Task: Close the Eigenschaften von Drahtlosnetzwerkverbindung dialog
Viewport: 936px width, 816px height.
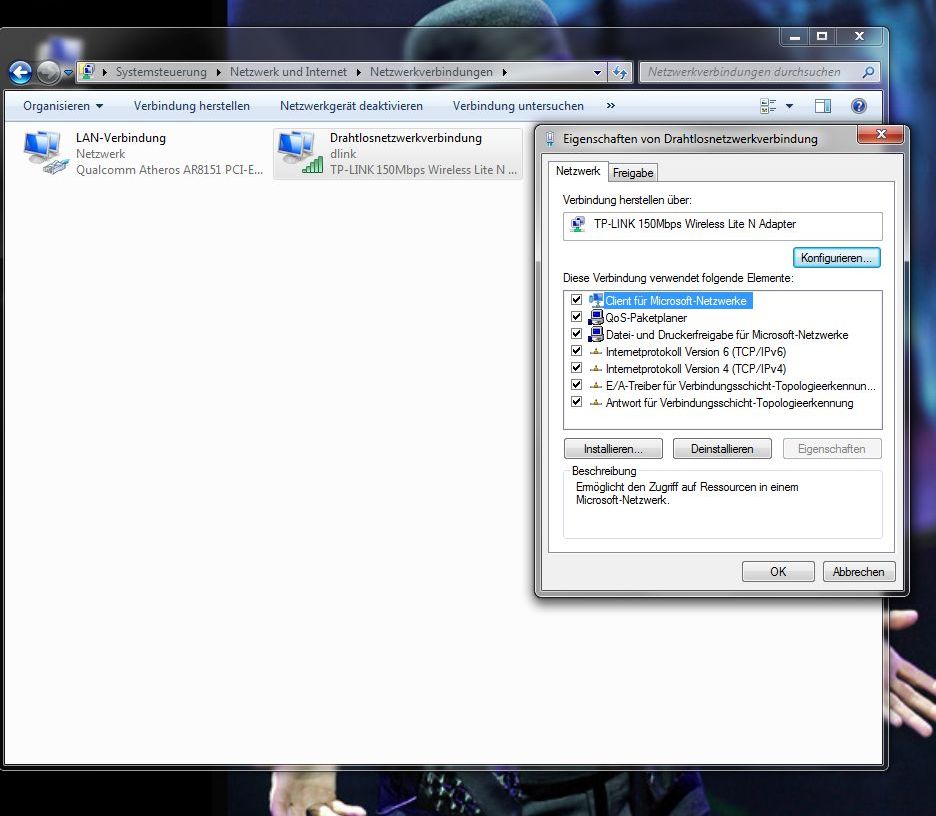Action: (x=881, y=134)
